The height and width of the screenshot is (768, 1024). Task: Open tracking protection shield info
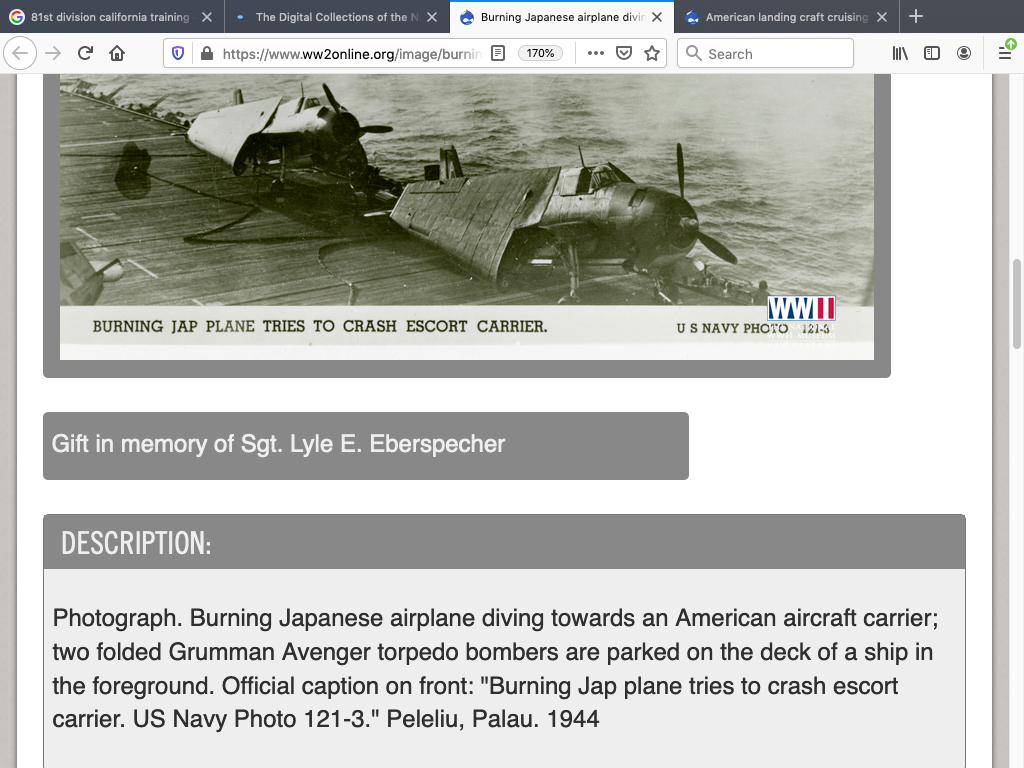(179, 54)
